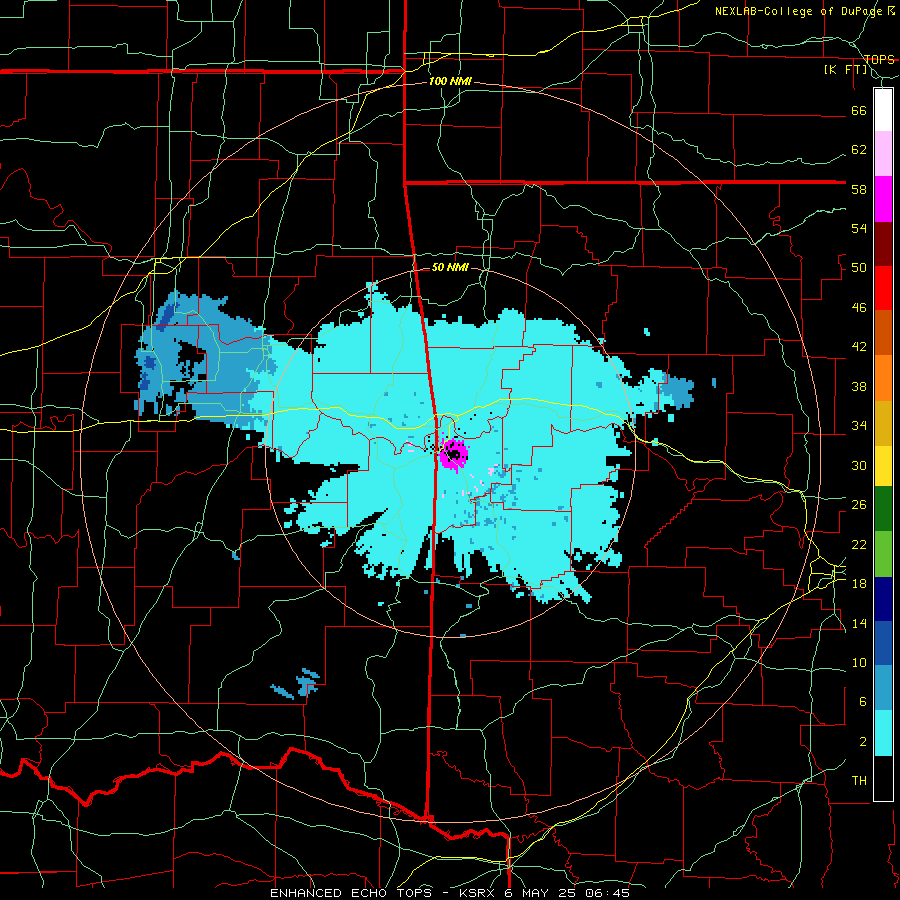Pick the dark orange legend swatch
Image resolution: width=900 pixels, height=900 pixels.
click(x=883, y=333)
